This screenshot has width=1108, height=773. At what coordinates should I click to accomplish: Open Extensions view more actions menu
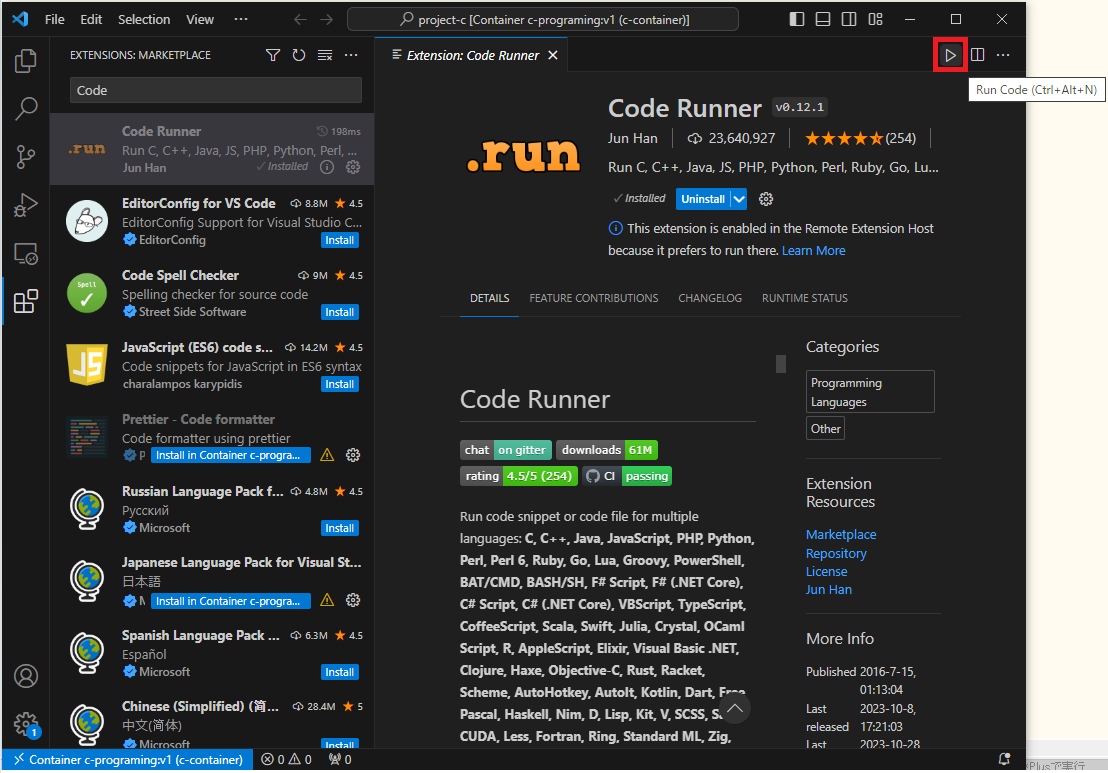pyautogui.click(x=351, y=55)
